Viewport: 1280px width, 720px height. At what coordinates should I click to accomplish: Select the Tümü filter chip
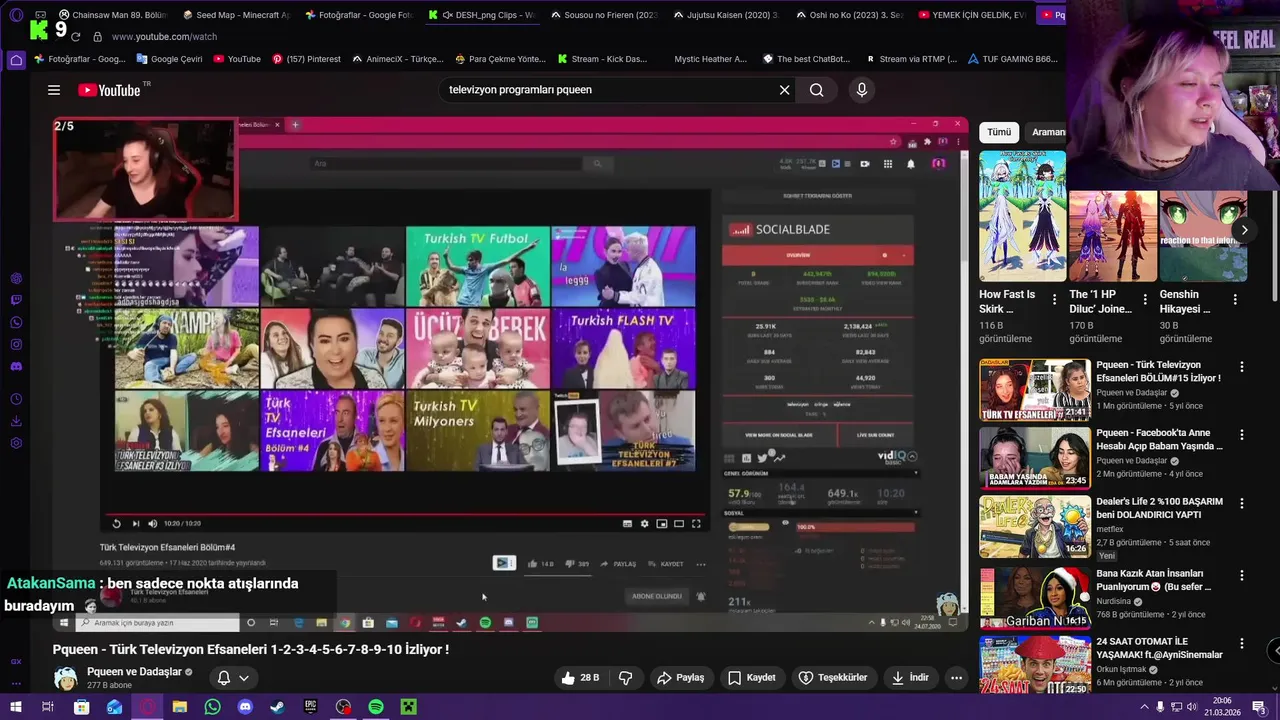[x=999, y=132]
